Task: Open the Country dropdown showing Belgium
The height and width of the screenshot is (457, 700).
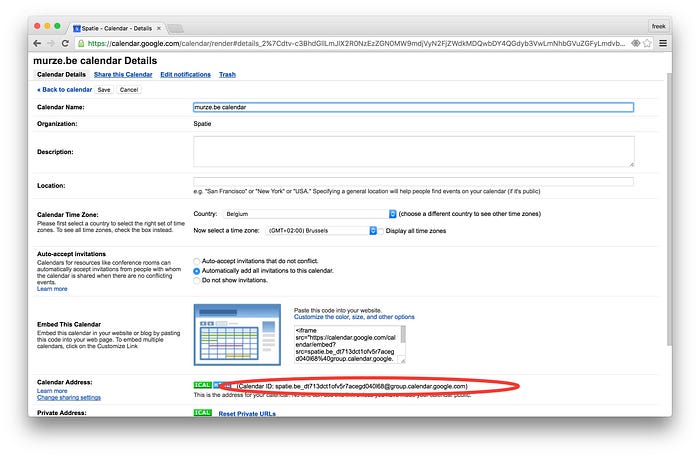Action: [309, 214]
